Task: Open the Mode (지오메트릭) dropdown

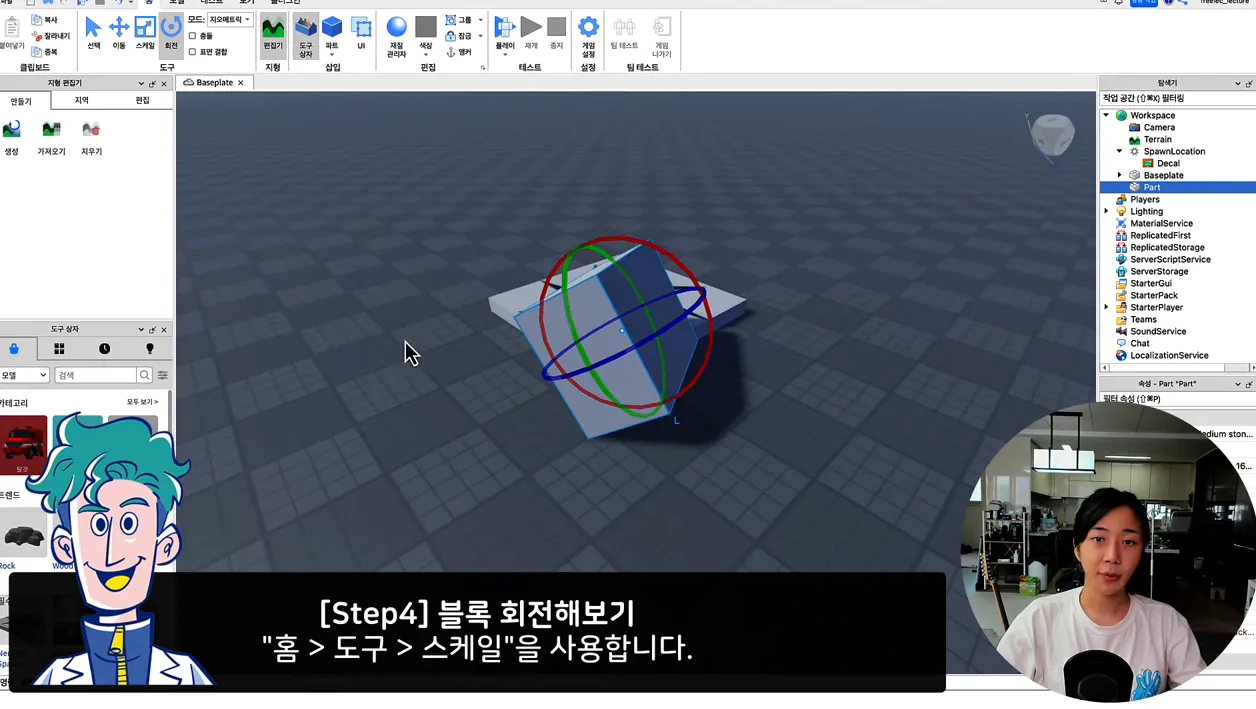Action: [x=229, y=20]
